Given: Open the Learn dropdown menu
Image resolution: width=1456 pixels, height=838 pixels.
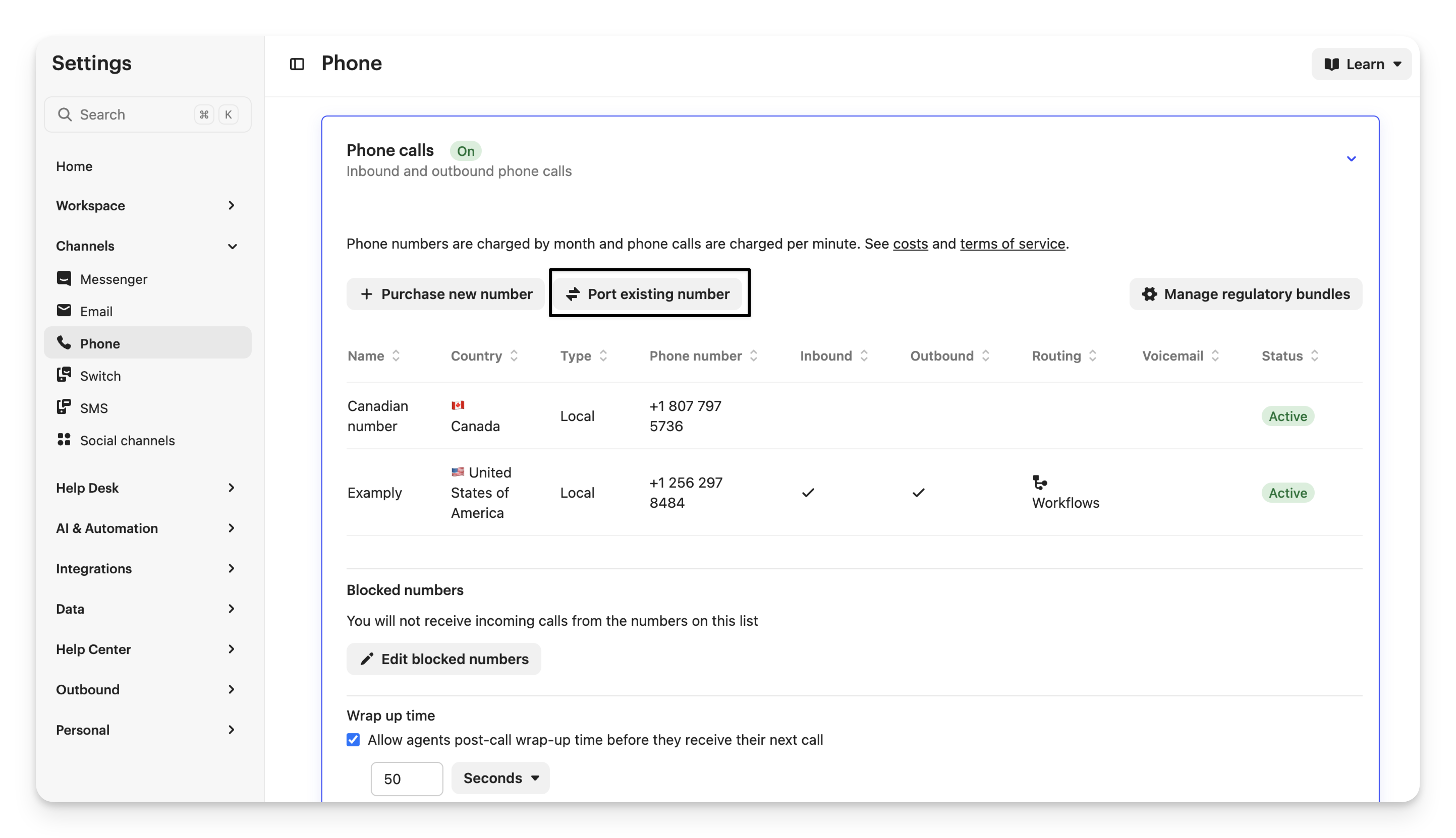Looking at the screenshot, I should [x=1361, y=64].
